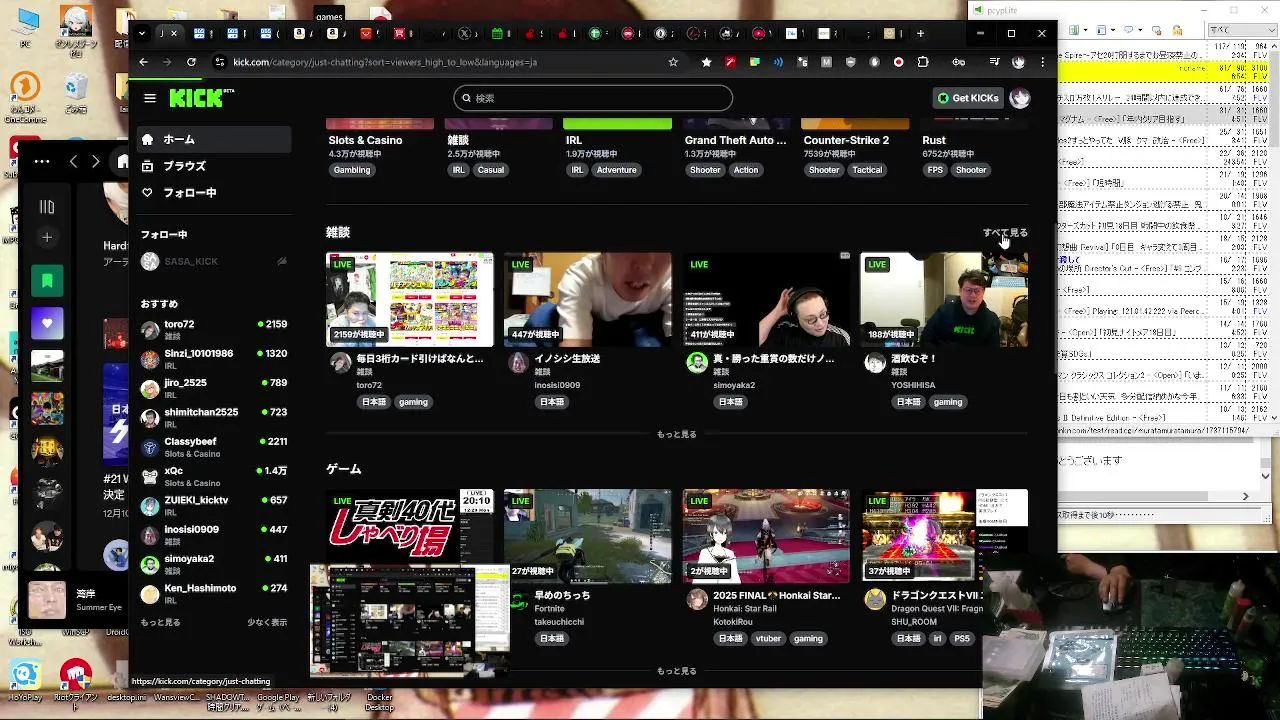1280x720 pixels.
Task: Reload the page in browser
Action: (x=191, y=62)
